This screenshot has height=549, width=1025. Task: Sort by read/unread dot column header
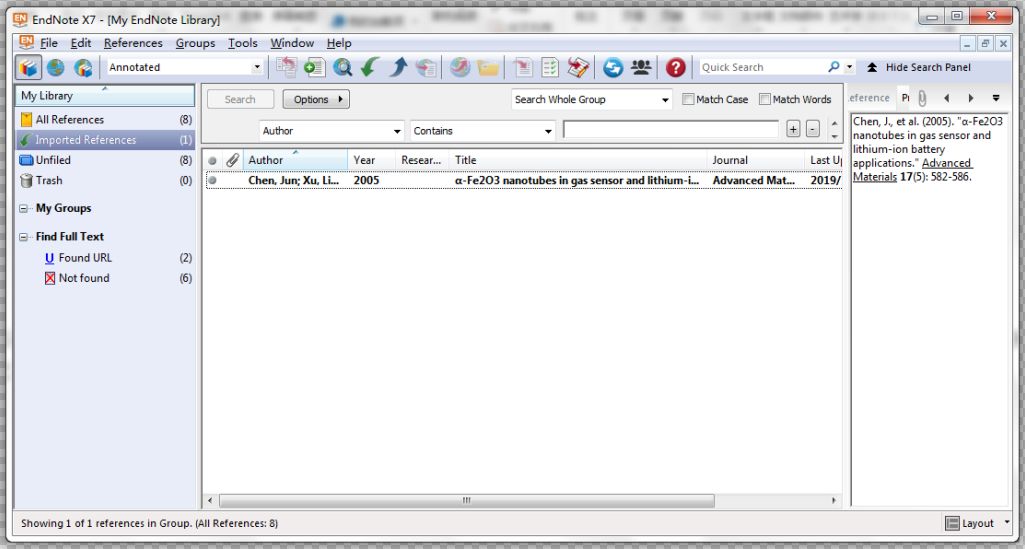pyautogui.click(x=212, y=161)
